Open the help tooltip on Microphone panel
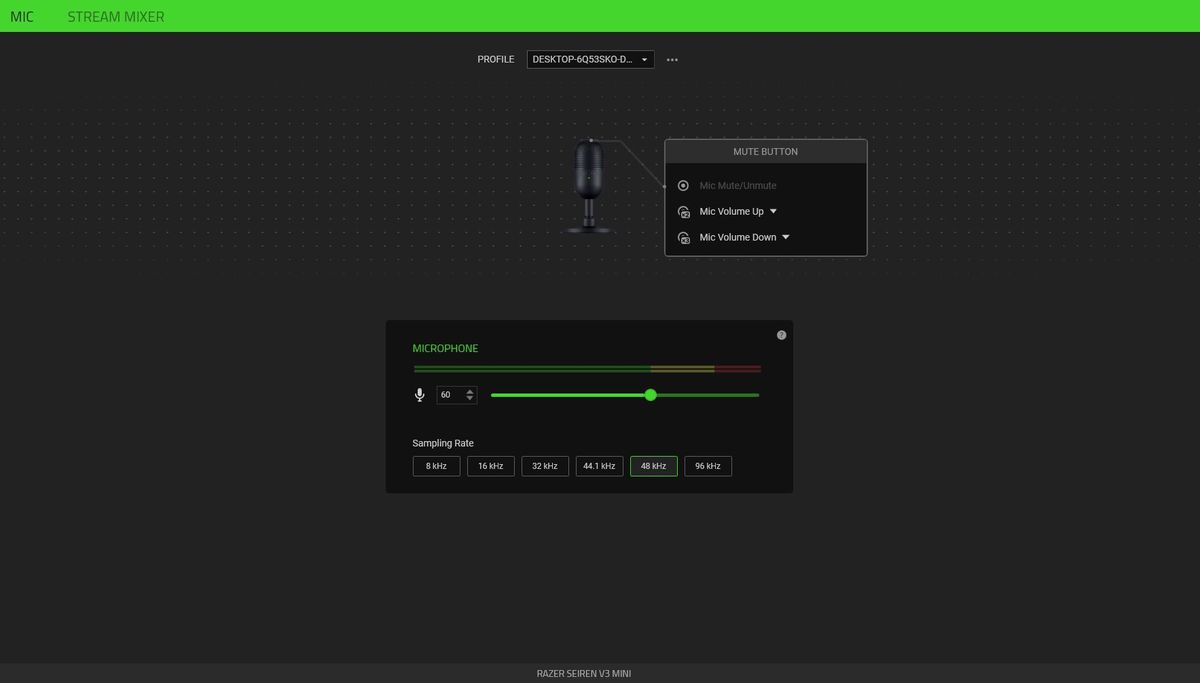The width and height of the screenshot is (1200, 683). [x=781, y=334]
